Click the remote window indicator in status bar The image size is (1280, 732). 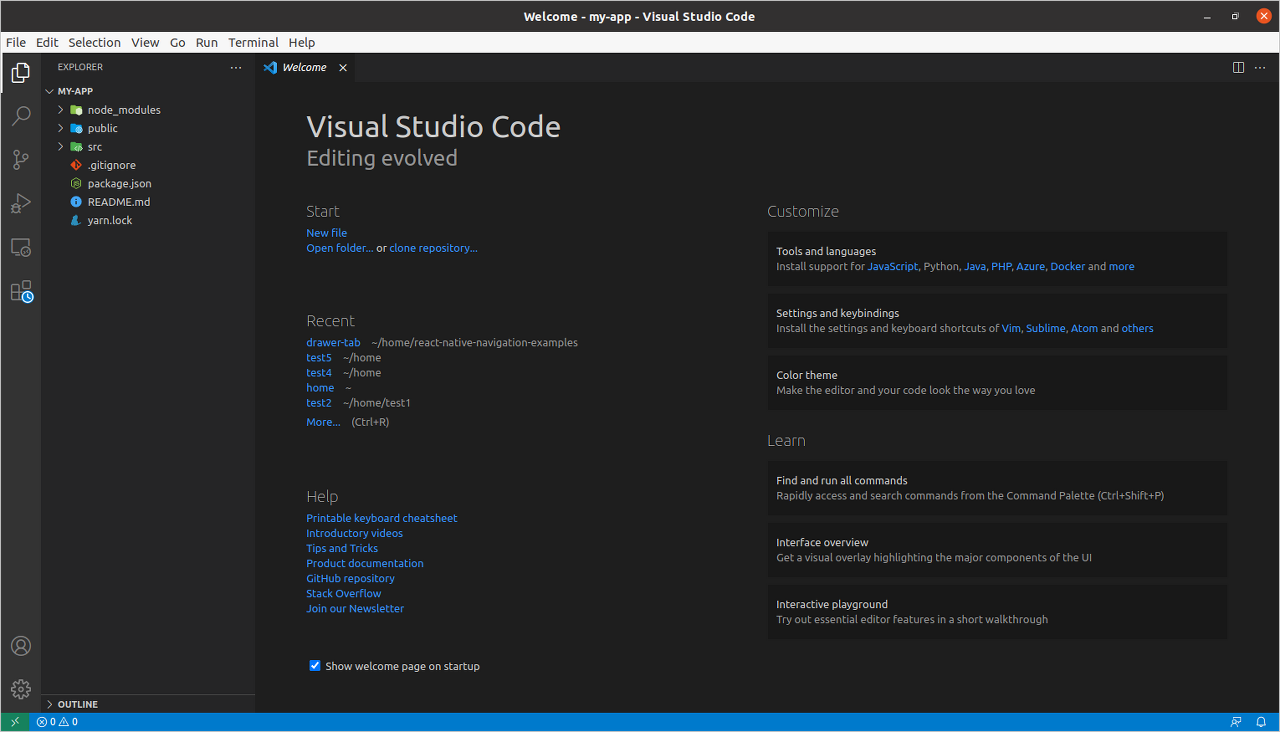15,722
